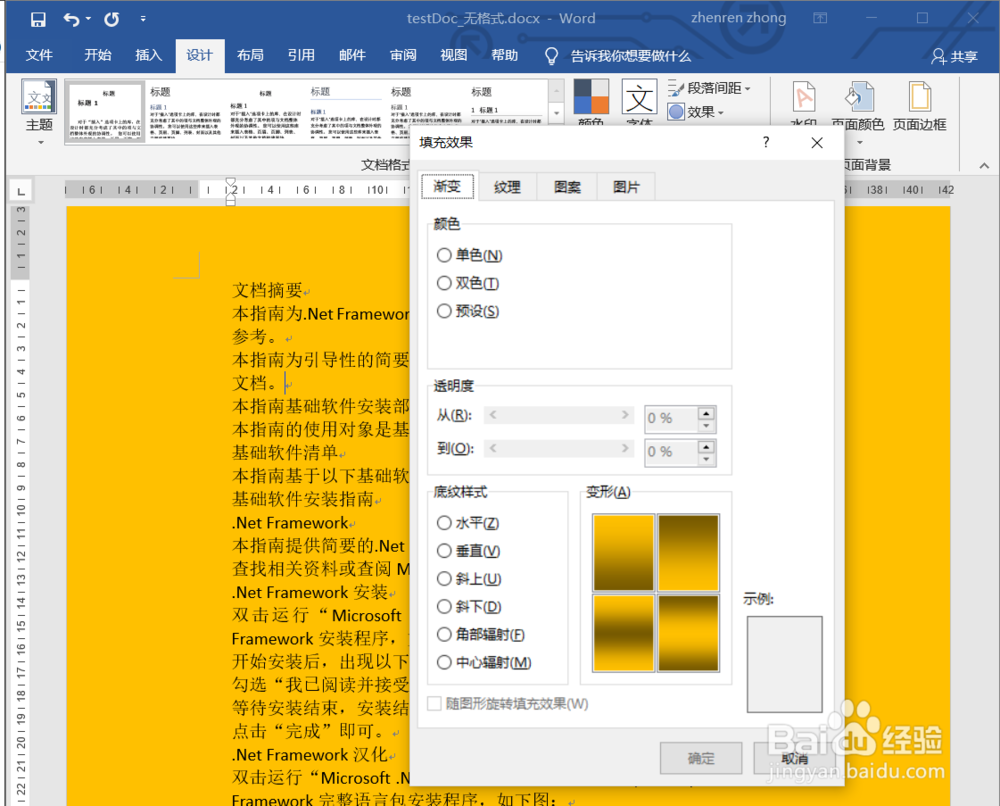Open the 字体 theme fonts button
The image size is (1000, 806).
[x=639, y=102]
